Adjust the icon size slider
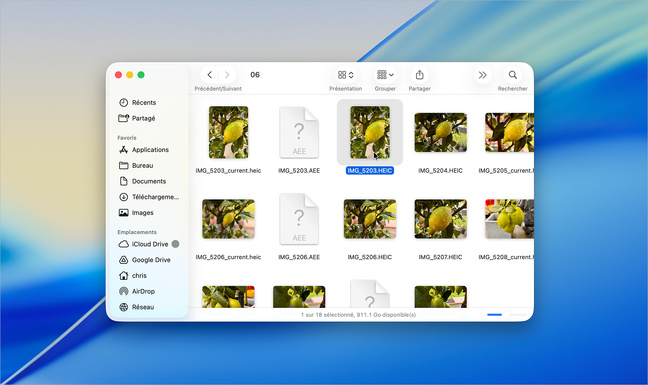This screenshot has height=385, width=648. [x=507, y=315]
